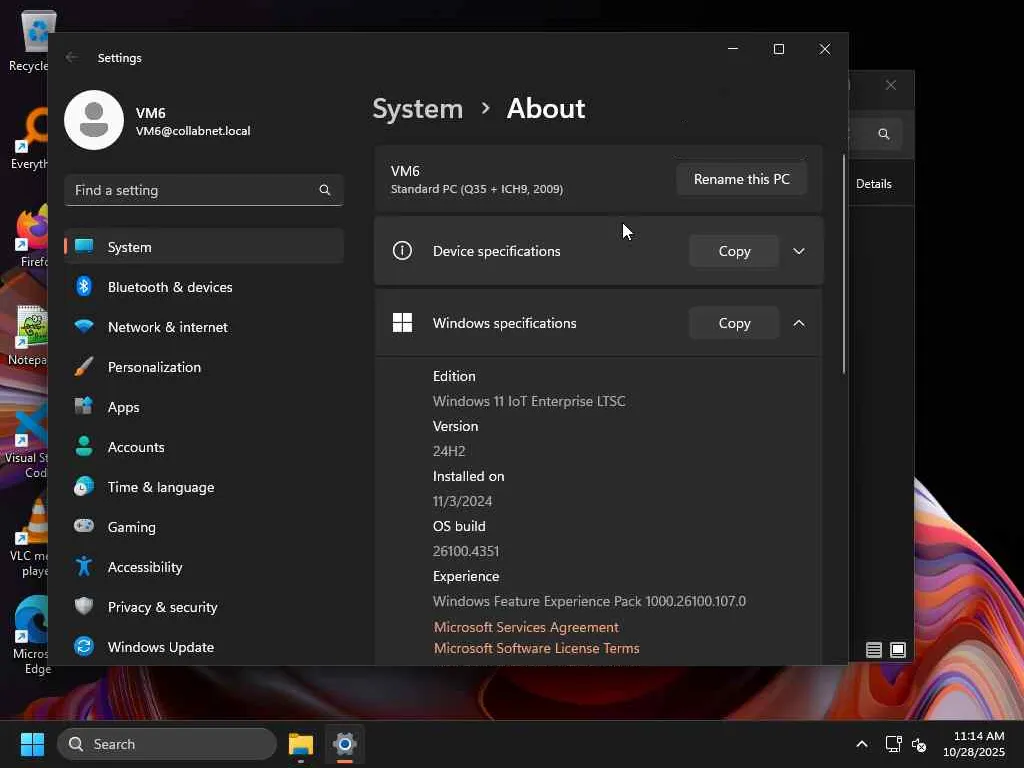Close the background window behind Settings
The height and width of the screenshot is (768, 1024).
point(891,85)
